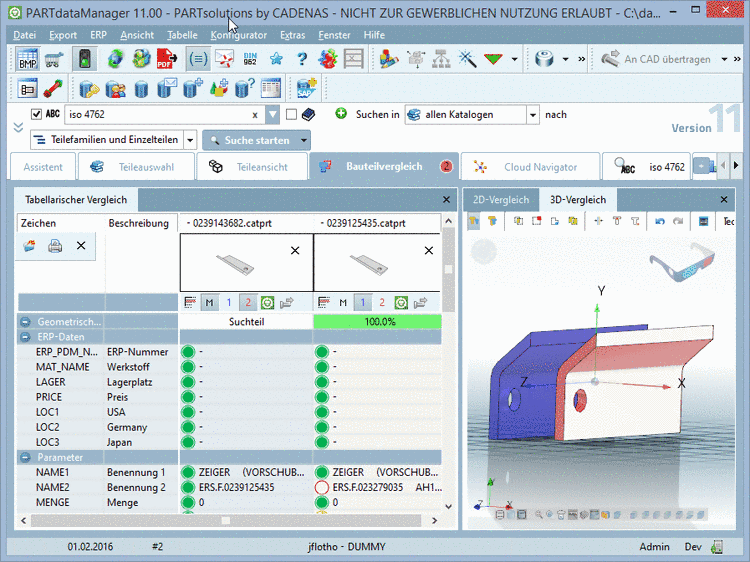Toggle the checkbox beside the book icon
750x562 pixels.
pyautogui.click(x=291, y=114)
